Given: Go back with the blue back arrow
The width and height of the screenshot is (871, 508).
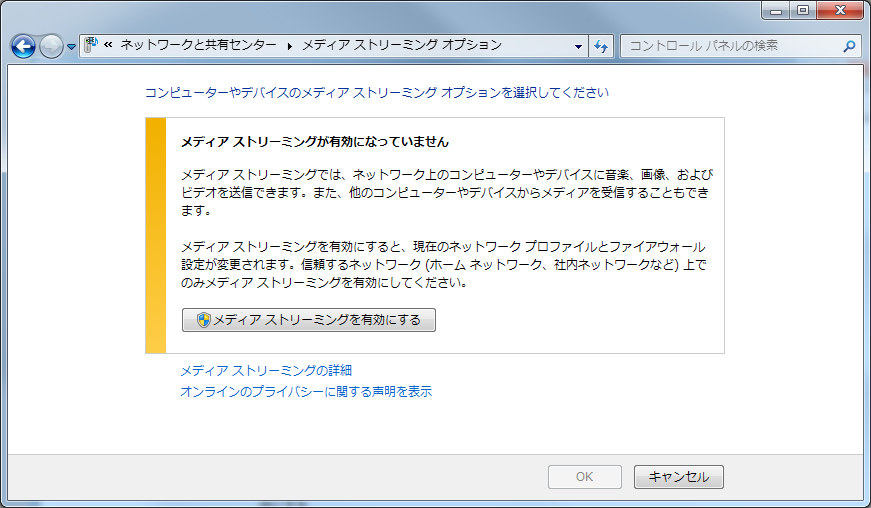Looking at the screenshot, I should coord(23,47).
